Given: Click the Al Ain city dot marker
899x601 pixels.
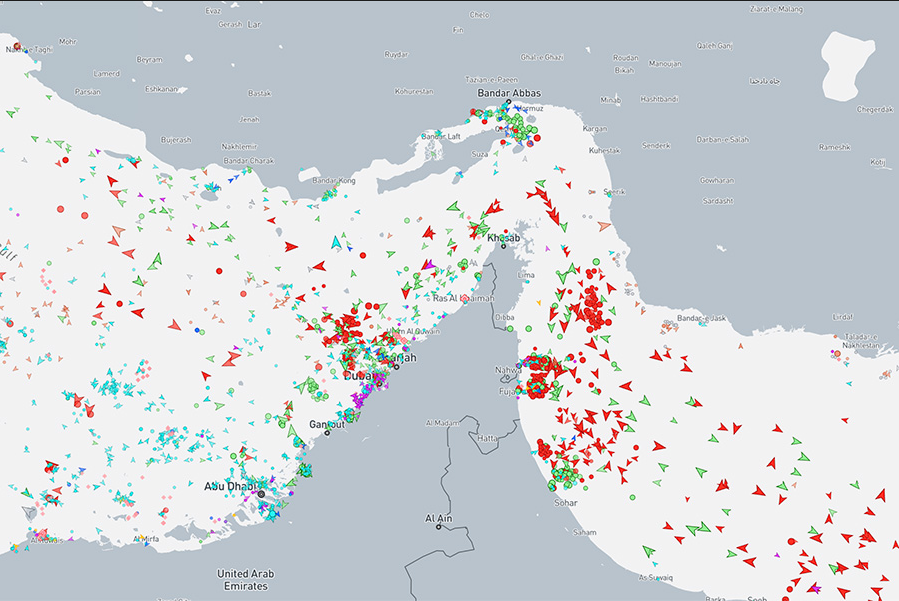Looking at the screenshot, I should (x=438, y=527).
